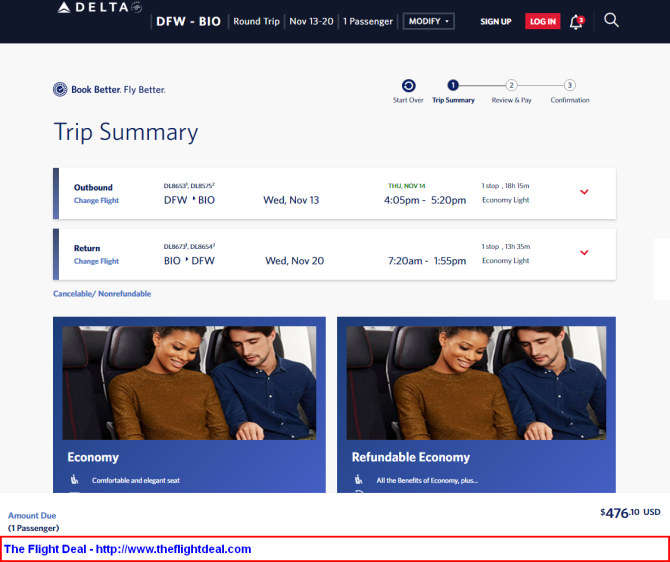Click the 1 stop, 13h 35m return duration

click(506, 246)
